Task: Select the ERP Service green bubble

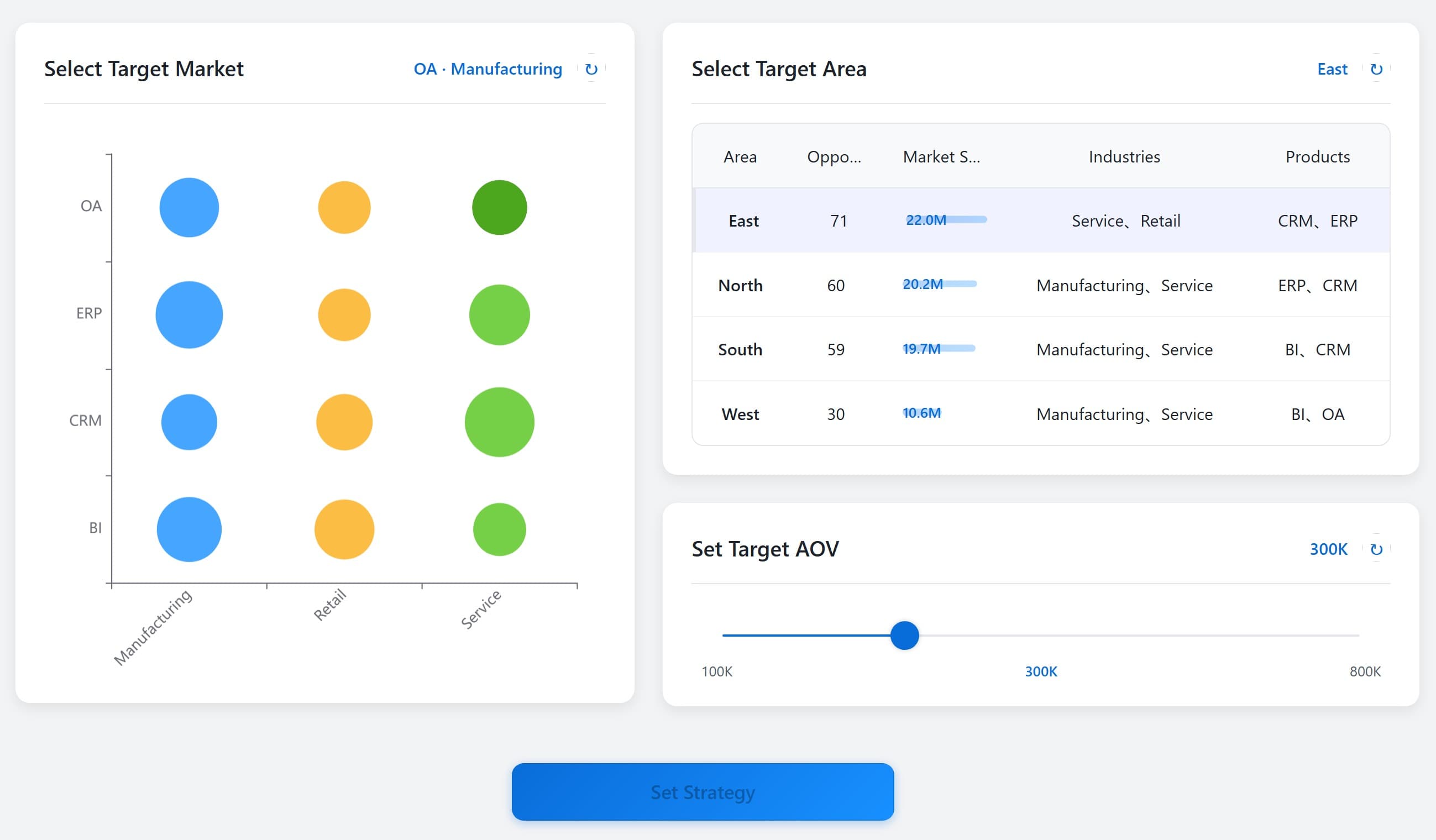Action: click(499, 314)
